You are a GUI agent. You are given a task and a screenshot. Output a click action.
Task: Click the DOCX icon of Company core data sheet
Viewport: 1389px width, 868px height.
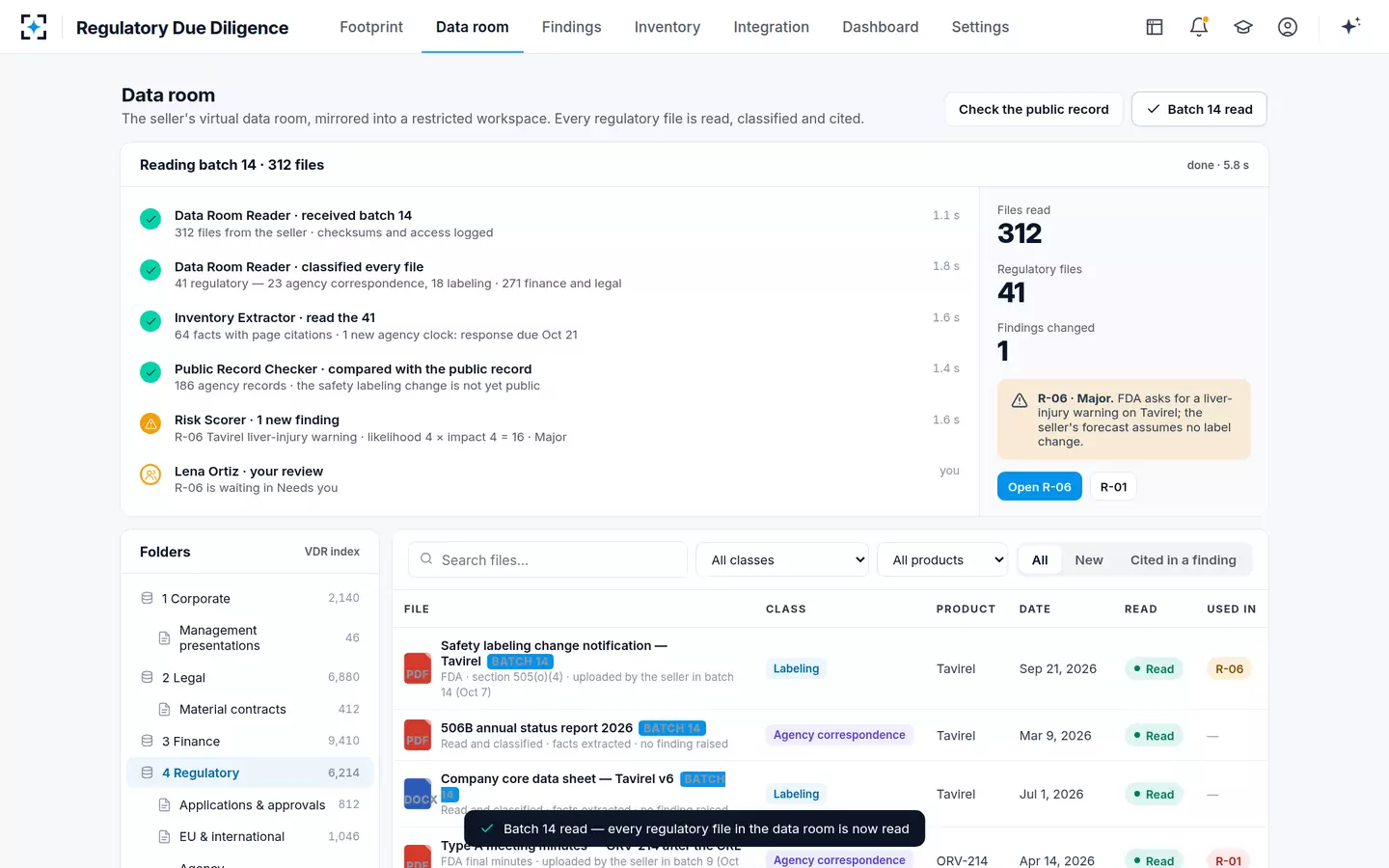[418, 794]
